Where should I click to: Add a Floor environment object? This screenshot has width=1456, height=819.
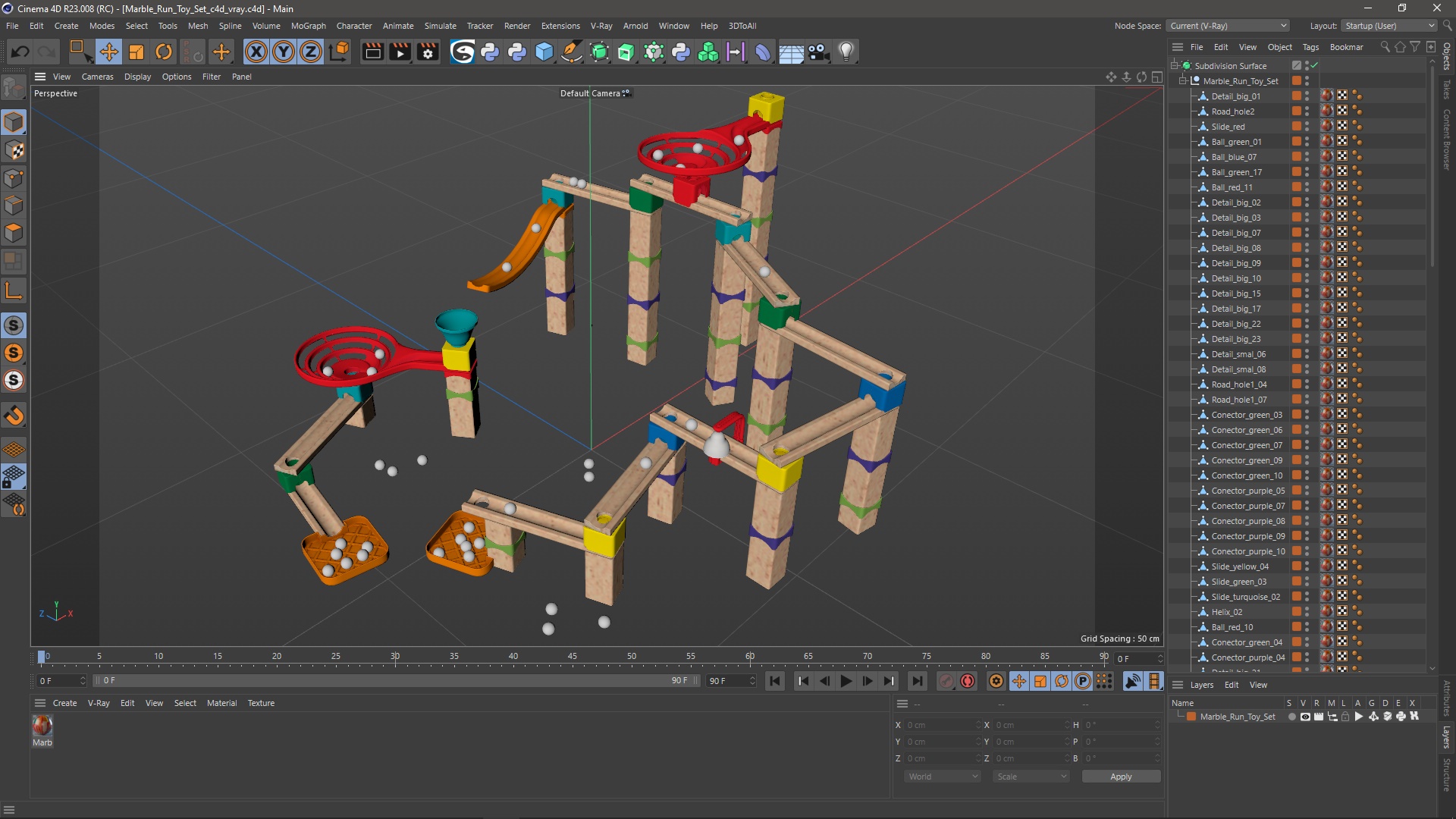point(791,52)
